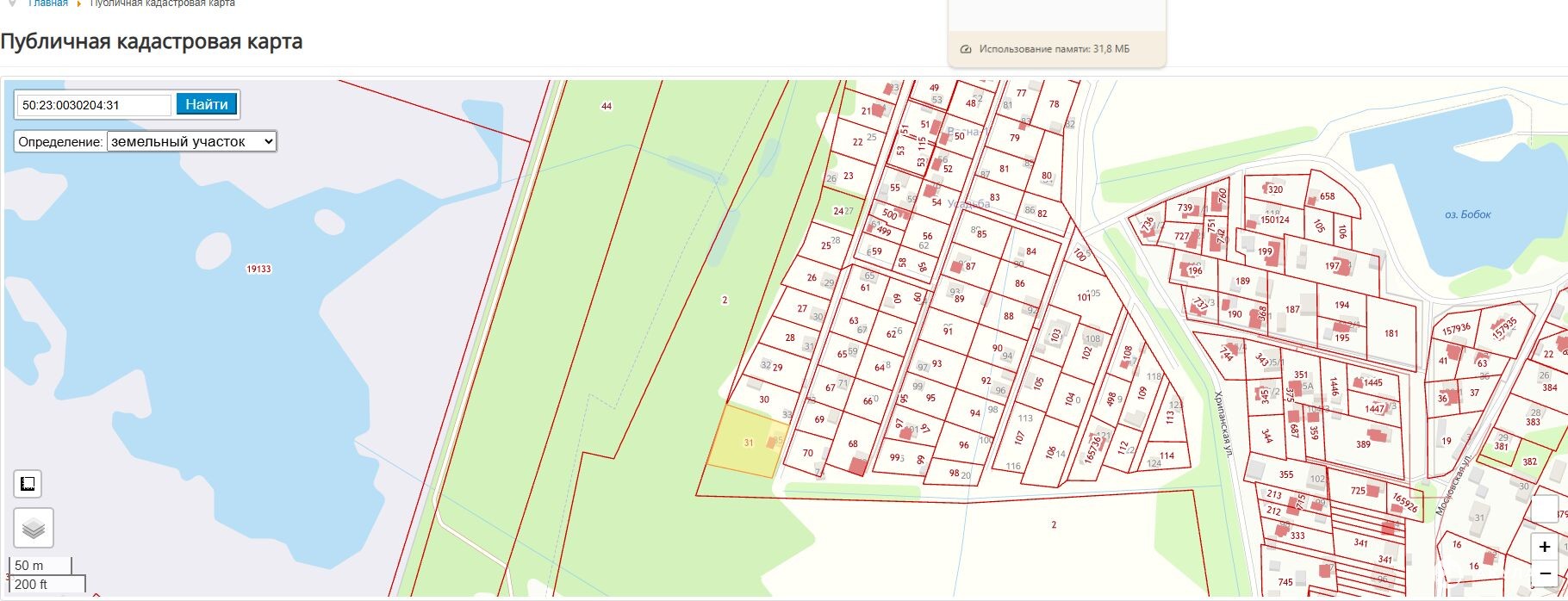Open the map layers switcher
Image resolution: width=1568 pixels, height=601 pixels.
point(34,528)
